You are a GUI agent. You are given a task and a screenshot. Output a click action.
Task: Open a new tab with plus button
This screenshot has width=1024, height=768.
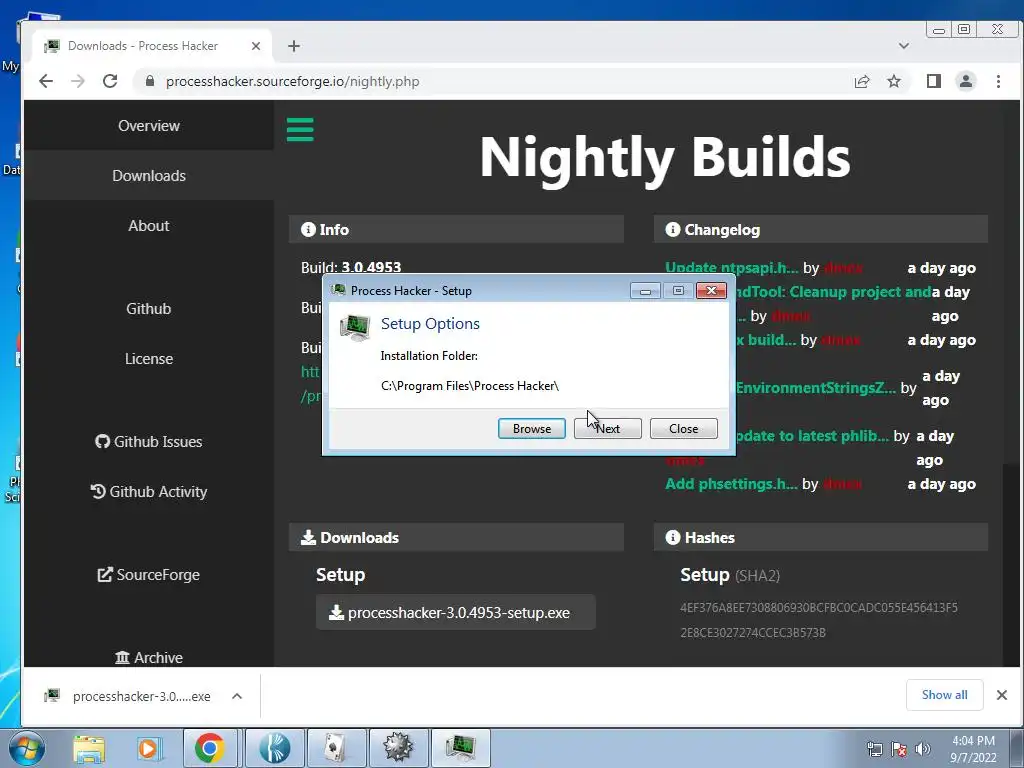click(x=294, y=46)
